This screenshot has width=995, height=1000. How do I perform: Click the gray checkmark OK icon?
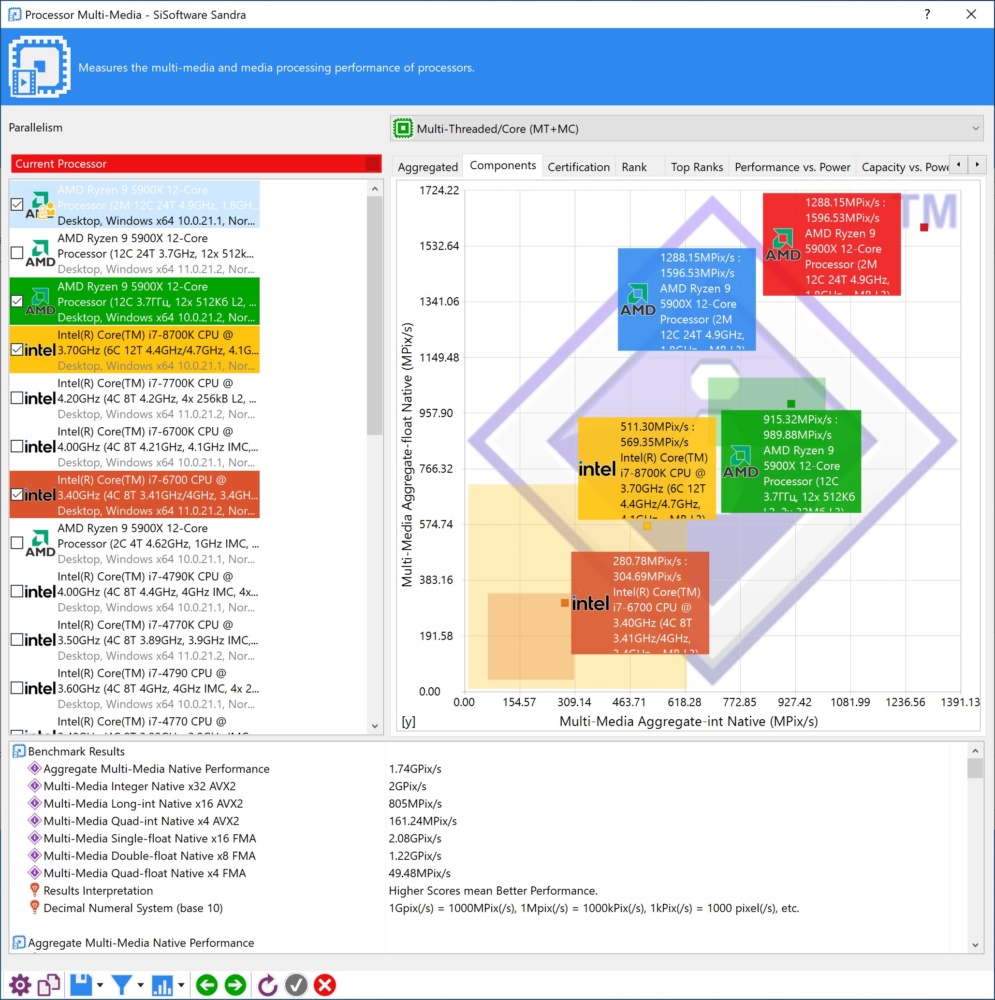click(x=296, y=985)
